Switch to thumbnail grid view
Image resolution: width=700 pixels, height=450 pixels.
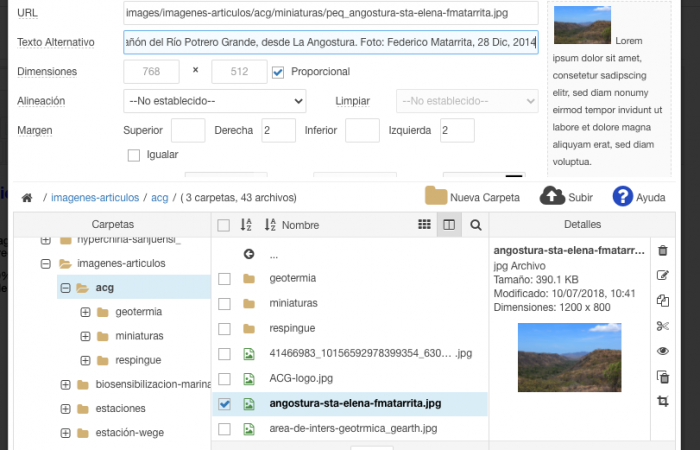(x=424, y=225)
